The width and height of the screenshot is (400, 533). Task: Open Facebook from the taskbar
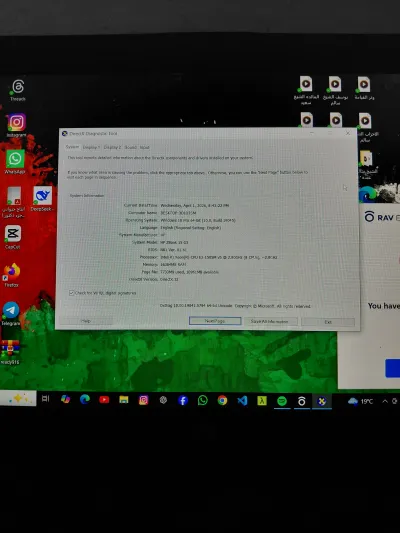183,400
